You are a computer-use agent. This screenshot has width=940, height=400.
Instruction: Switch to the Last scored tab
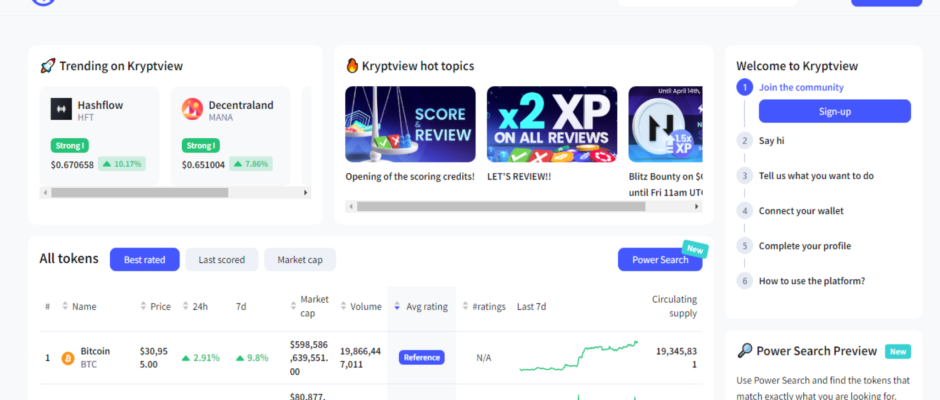pyautogui.click(x=222, y=260)
